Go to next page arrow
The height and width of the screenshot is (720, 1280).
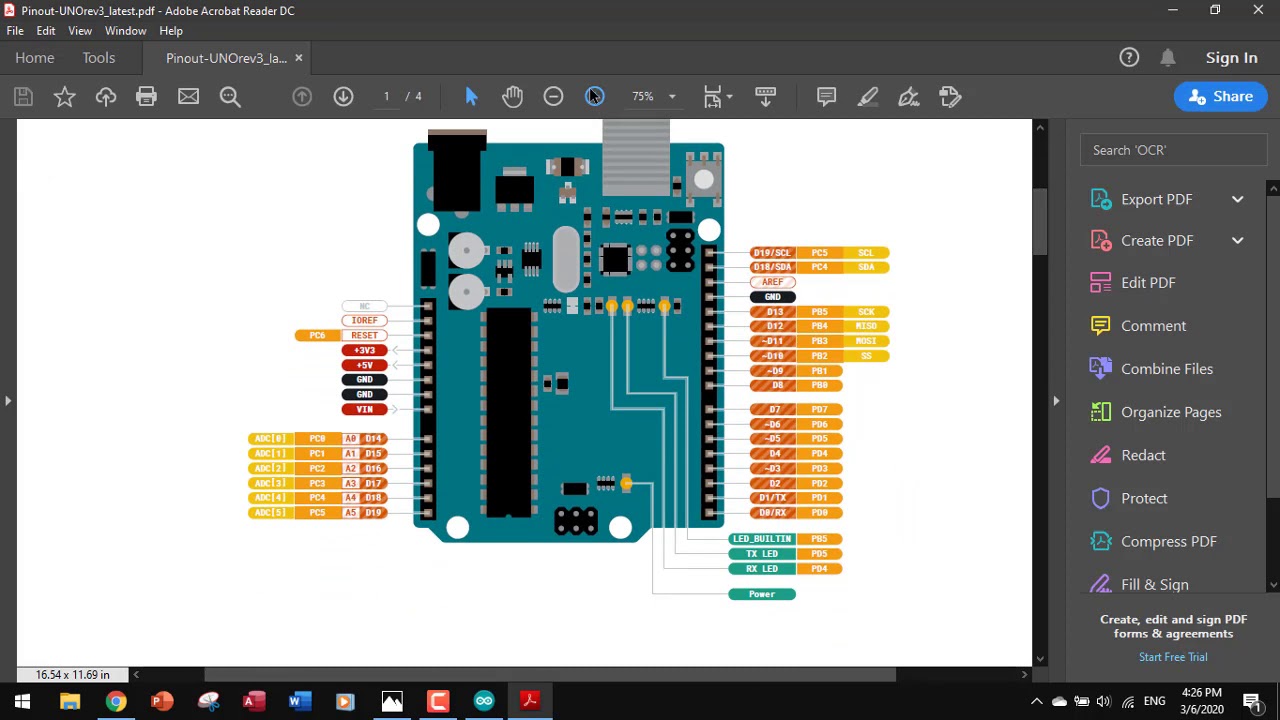pyautogui.click(x=343, y=97)
